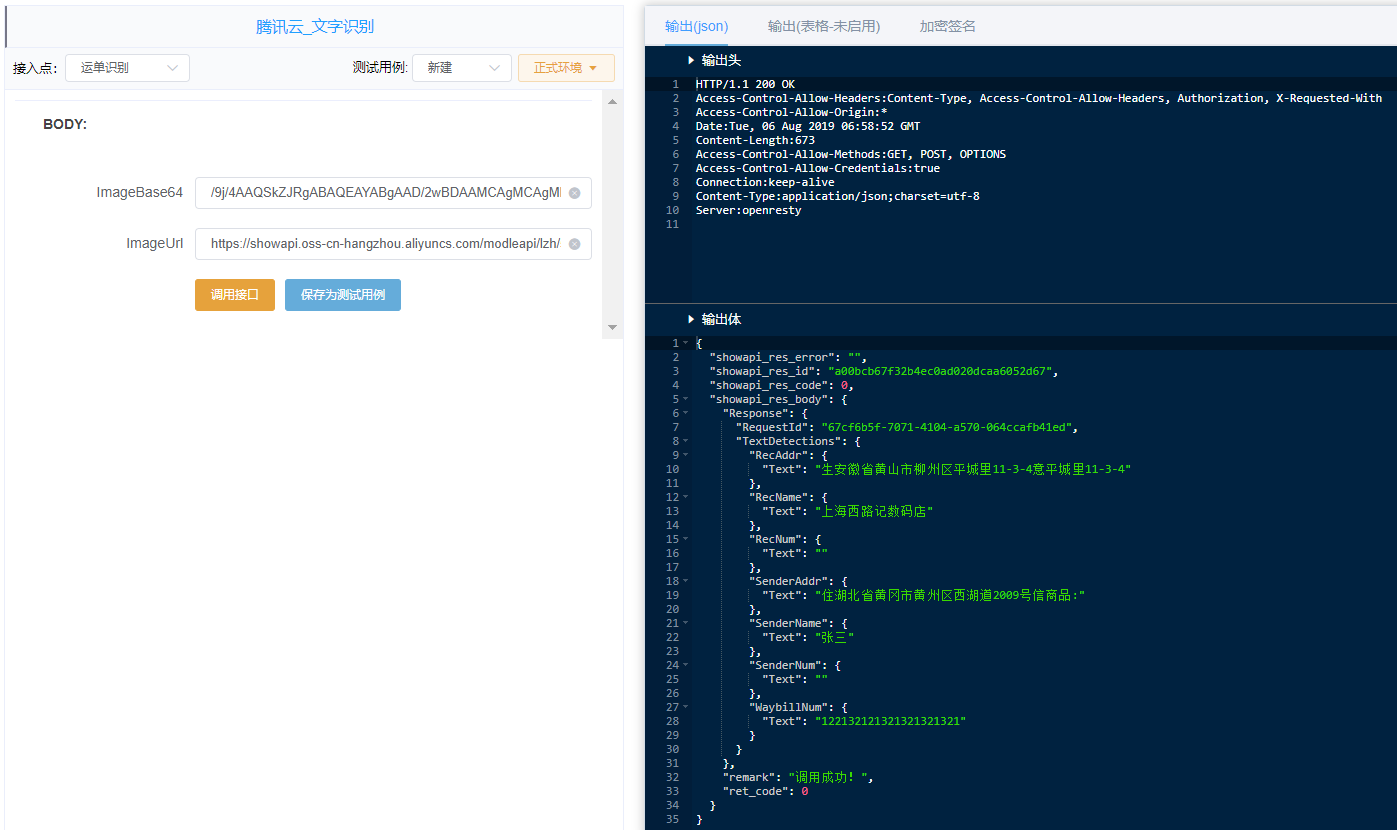Fold SenderAddr object at line 18
Screen dimensions: 1397x830
click(x=685, y=581)
